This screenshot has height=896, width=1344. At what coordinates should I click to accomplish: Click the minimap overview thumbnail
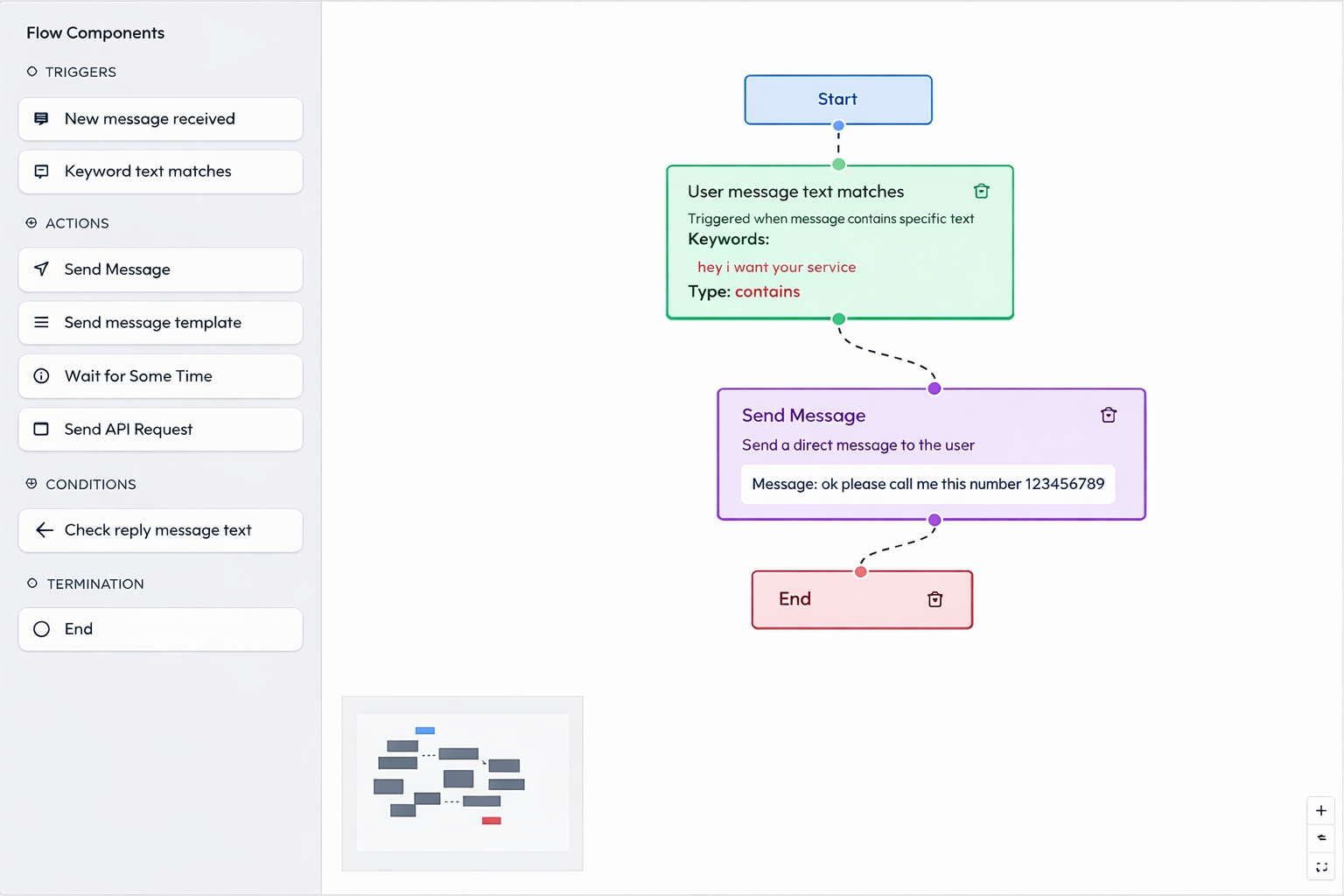tap(462, 782)
